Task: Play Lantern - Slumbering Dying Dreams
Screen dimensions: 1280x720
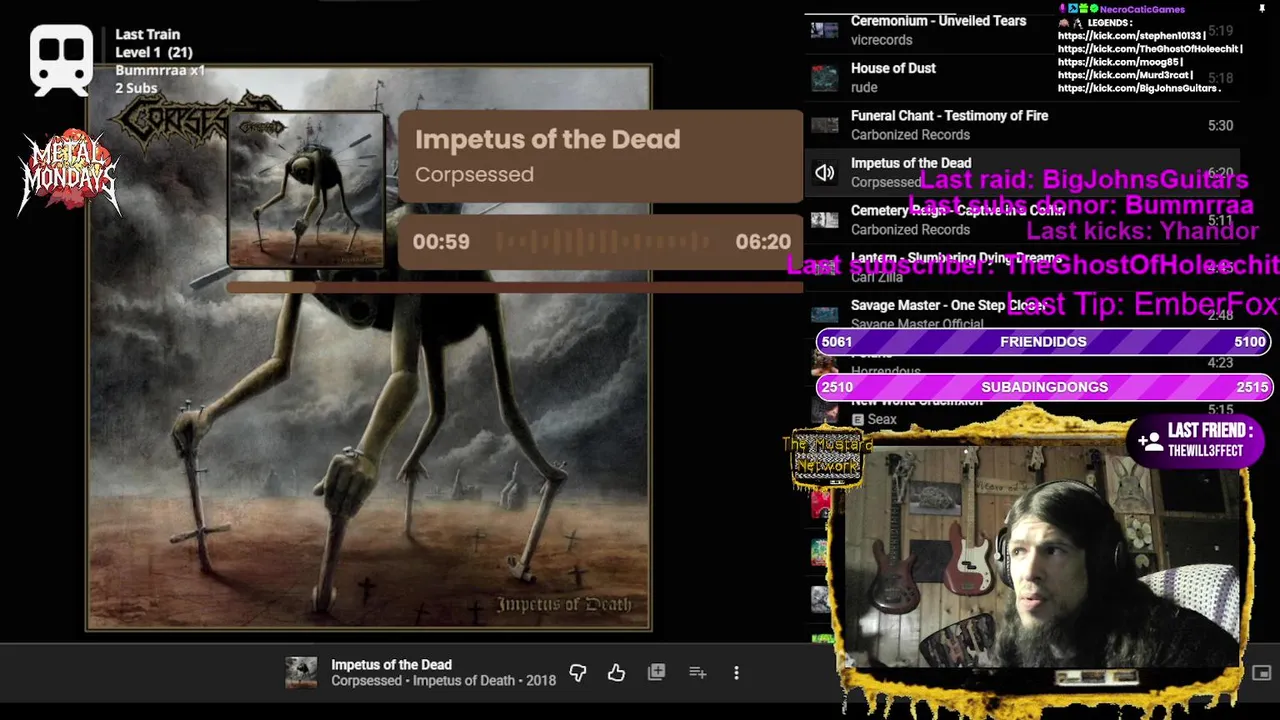Action: [956, 258]
